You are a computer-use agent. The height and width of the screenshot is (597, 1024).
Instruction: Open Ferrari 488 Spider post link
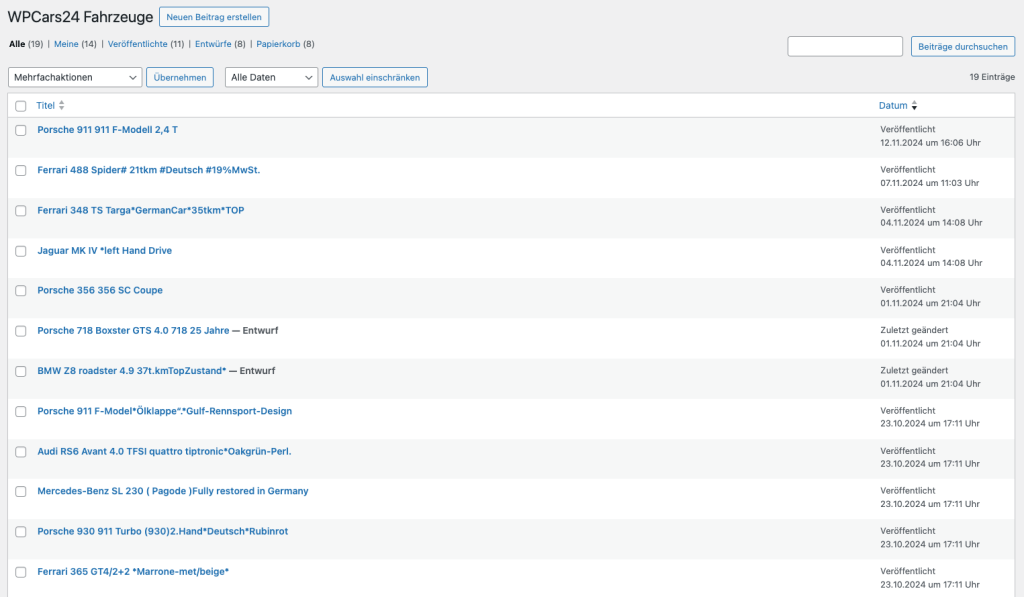coord(148,170)
